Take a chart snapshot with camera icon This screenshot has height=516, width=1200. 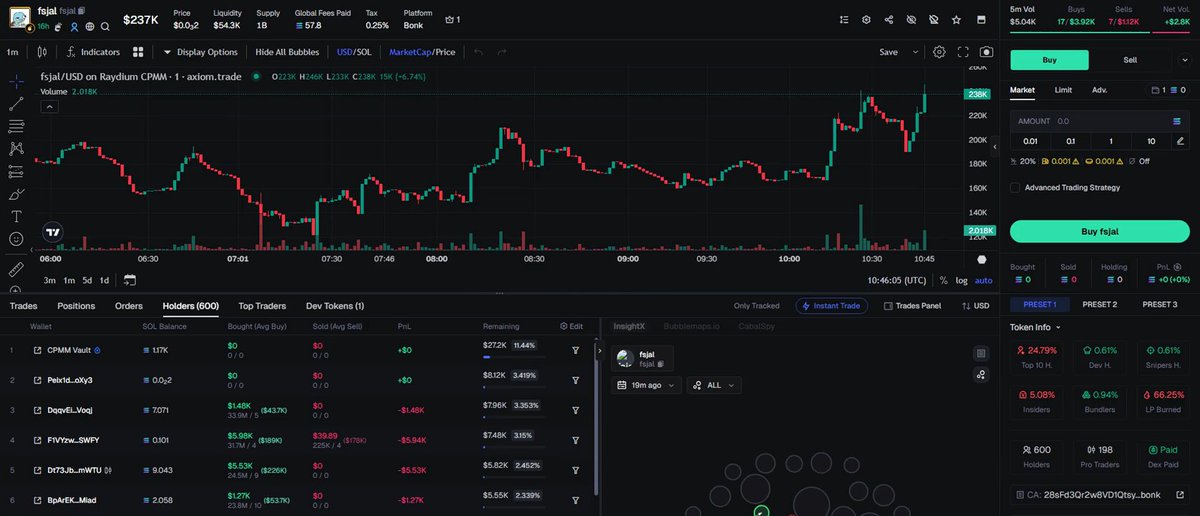pos(987,52)
